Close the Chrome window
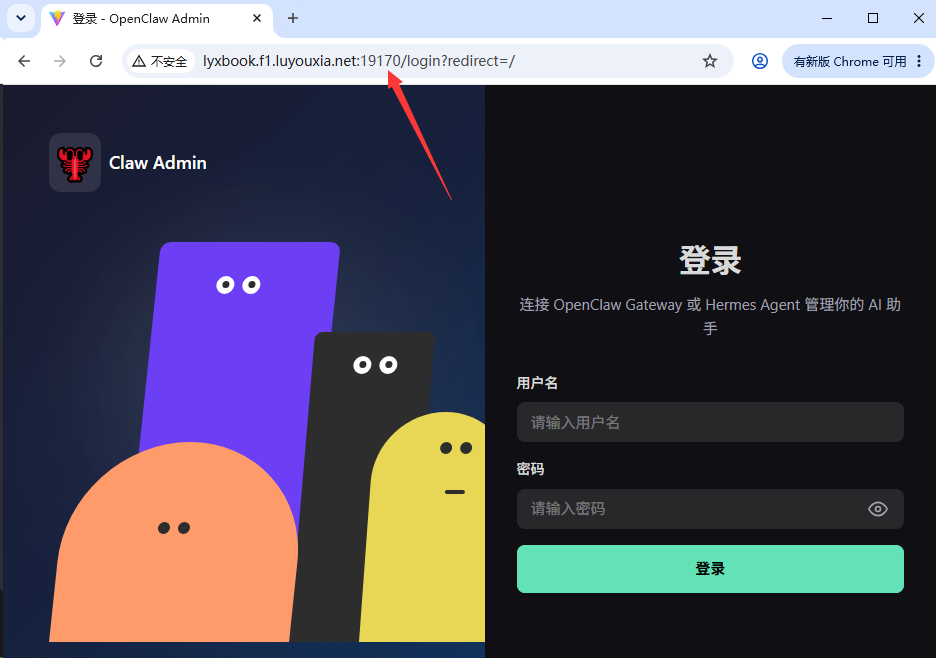This screenshot has height=658, width=936. (919, 19)
